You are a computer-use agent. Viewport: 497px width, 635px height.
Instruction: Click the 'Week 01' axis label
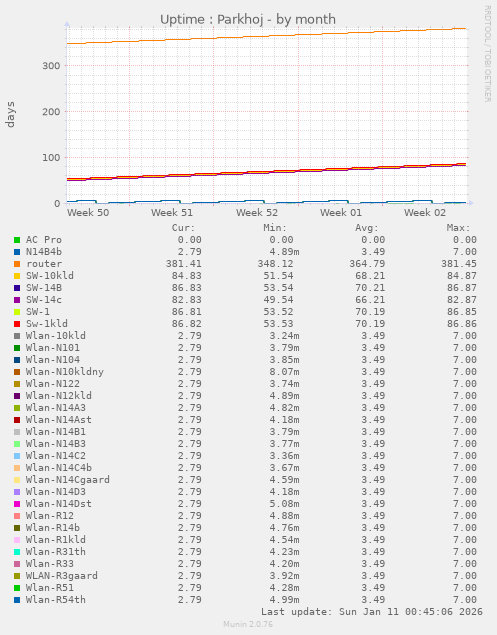pos(341,213)
